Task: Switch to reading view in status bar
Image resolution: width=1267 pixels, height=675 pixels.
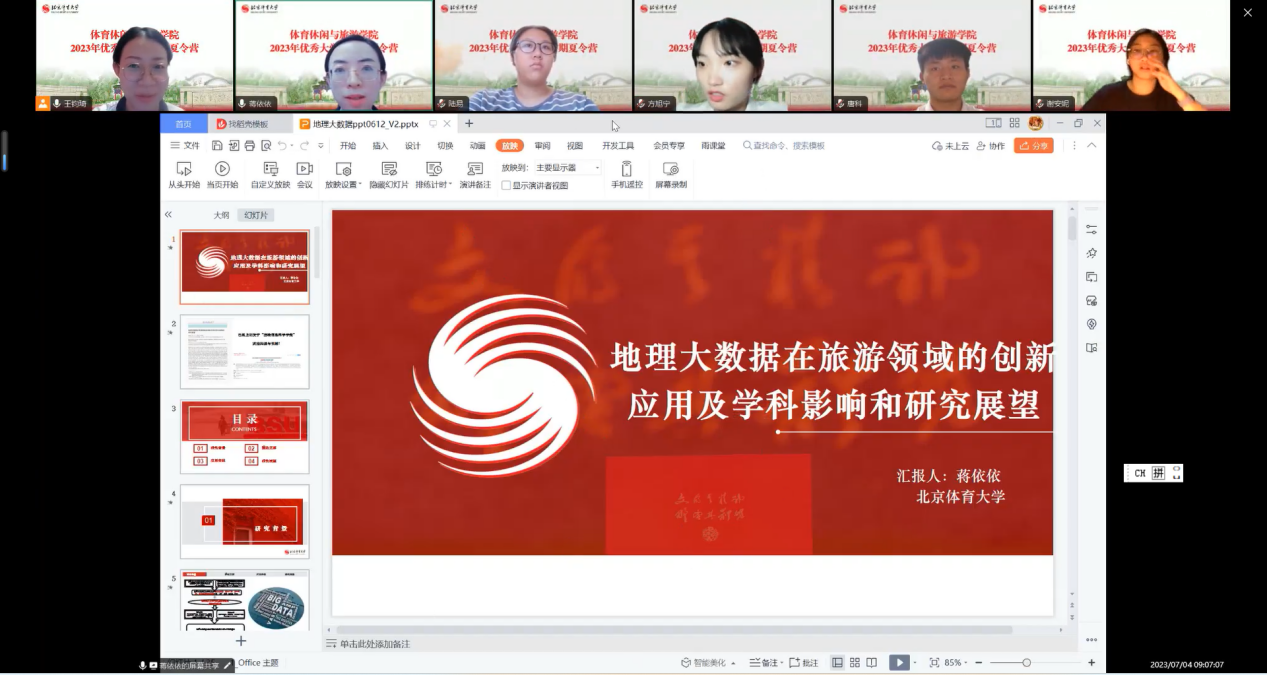Action: click(872, 663)
